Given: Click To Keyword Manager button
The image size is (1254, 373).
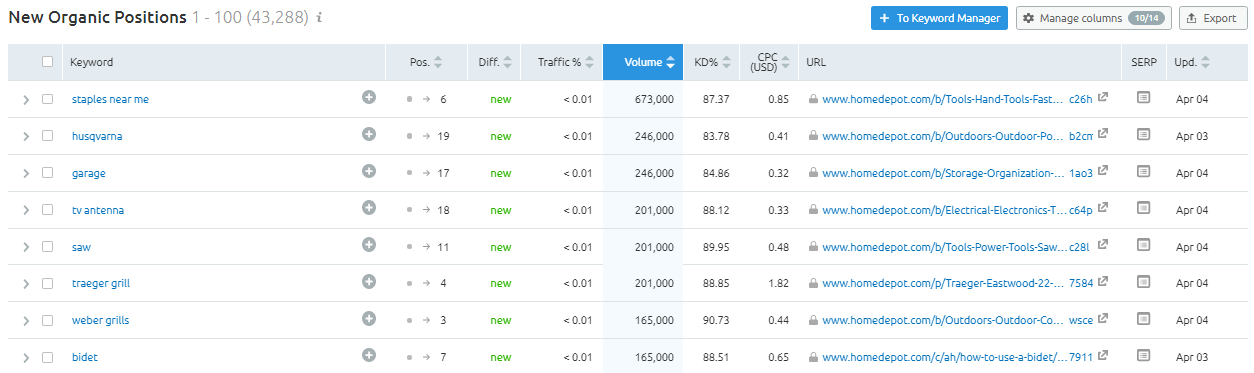Looking at the screenshot, I should click(x=939, y=18).
